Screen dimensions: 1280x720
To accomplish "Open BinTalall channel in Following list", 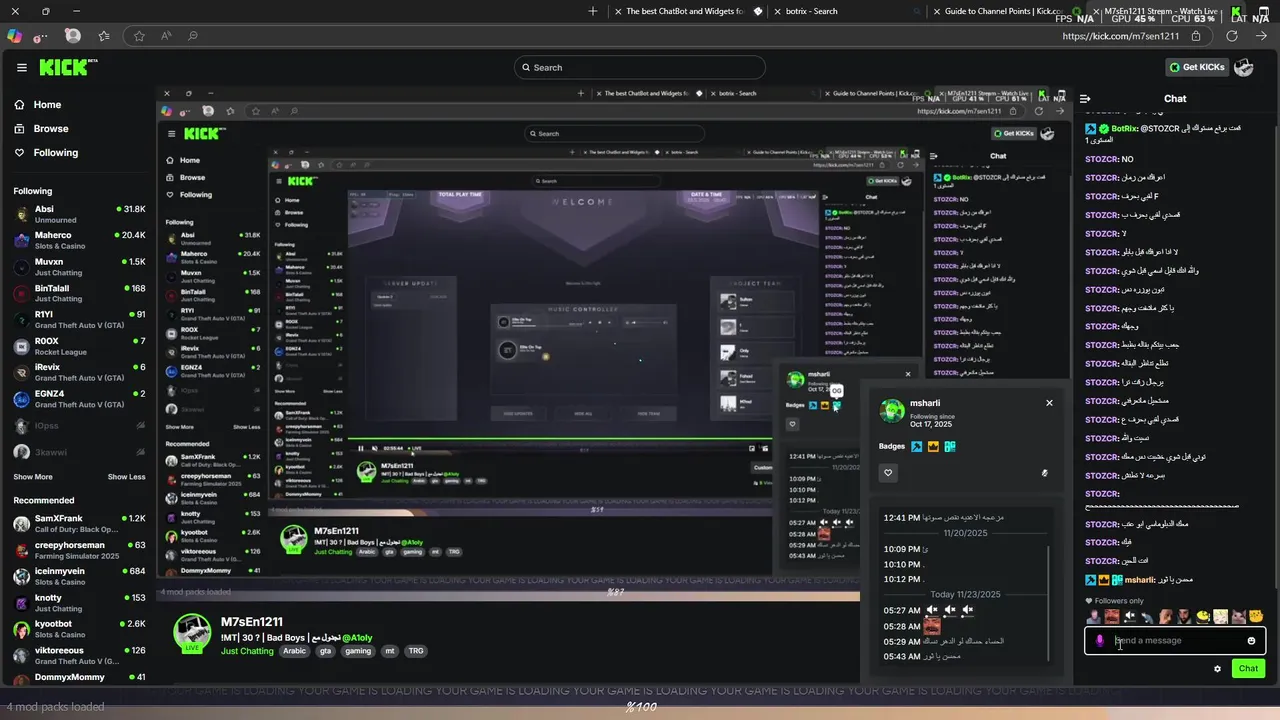I will (78, 293).
